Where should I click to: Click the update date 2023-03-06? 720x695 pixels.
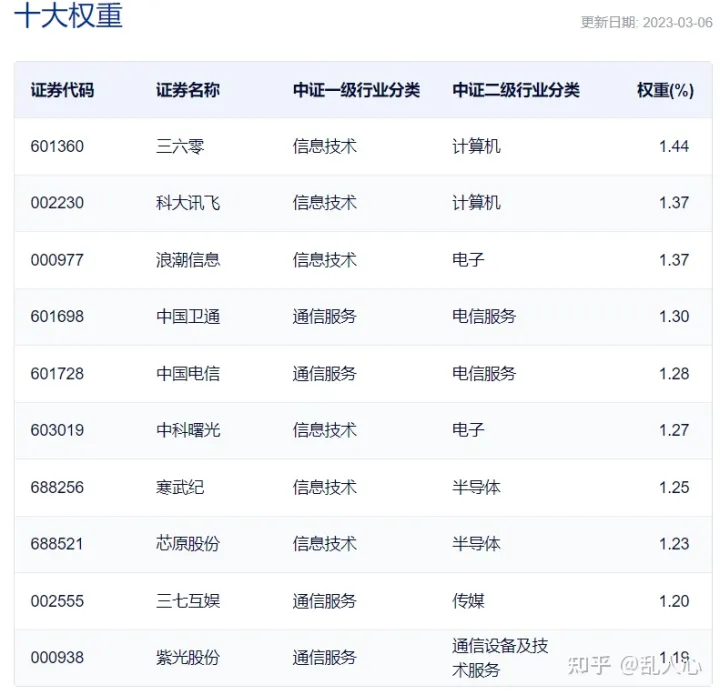click(677, 22)
